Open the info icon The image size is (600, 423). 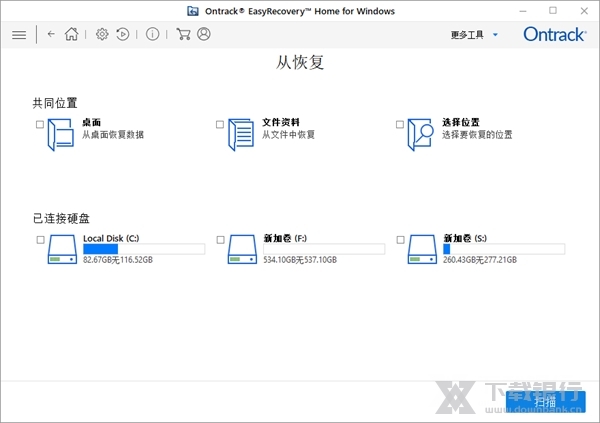coord(152,34)
